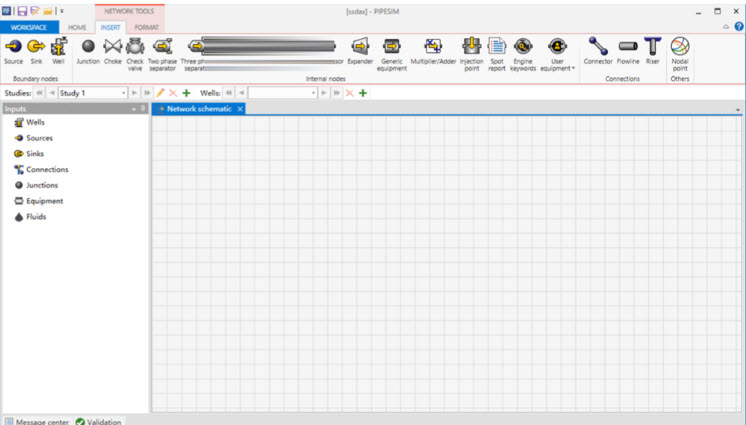Select the Expander equipment icon
Image resolution: width=746 pixels, height=425 pixels.
tap(360, 50)
